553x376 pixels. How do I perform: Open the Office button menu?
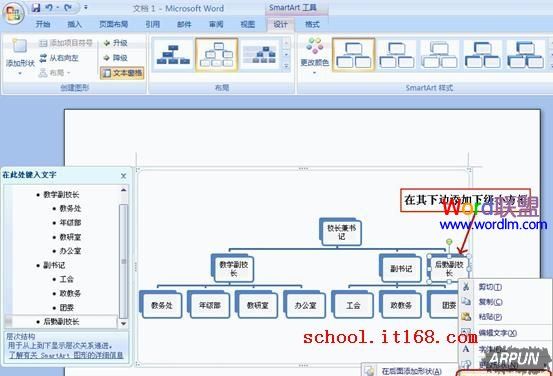tap(13, 12)
